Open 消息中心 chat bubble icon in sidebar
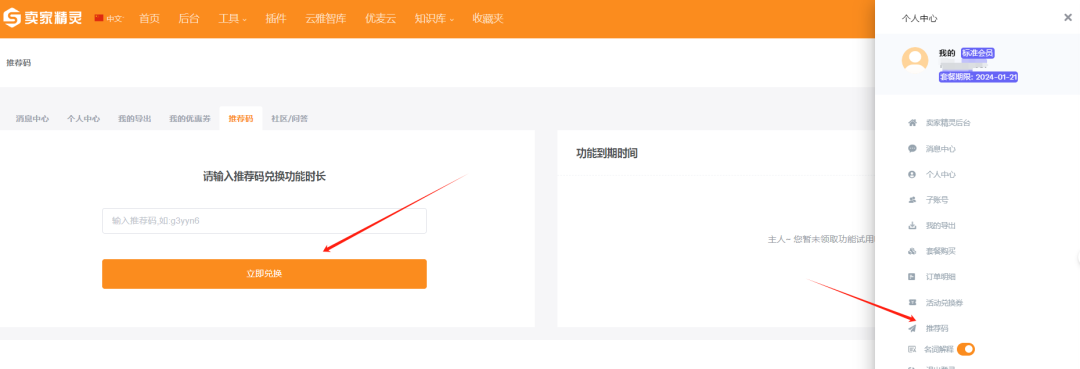This screenshot has height=369, width=1080. pyautogui.click(x=913, y=149)
